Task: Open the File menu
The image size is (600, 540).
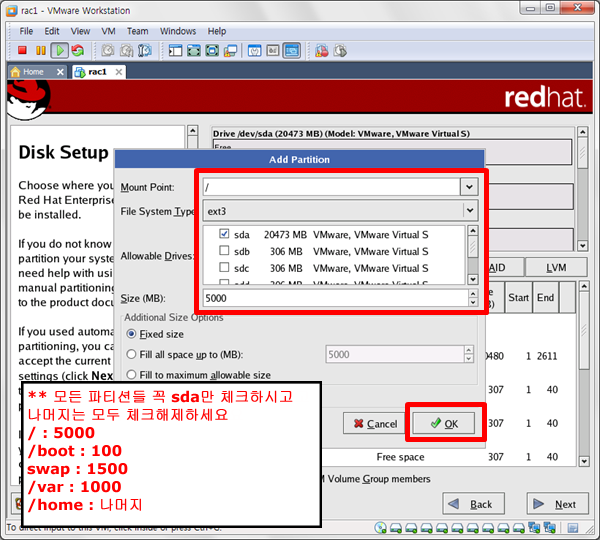Action: click(26, 31)
